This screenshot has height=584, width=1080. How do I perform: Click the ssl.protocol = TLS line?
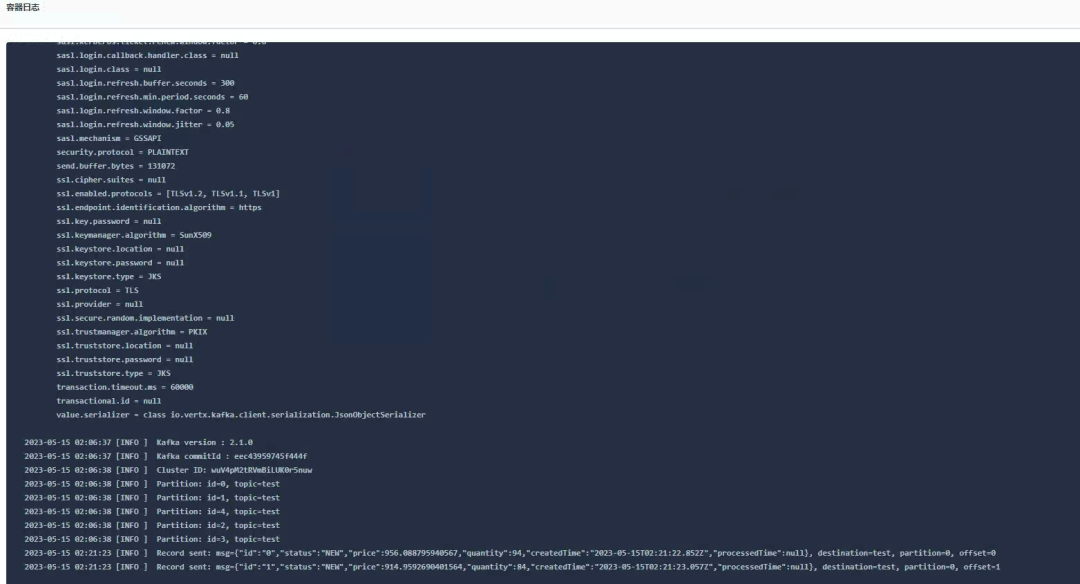point(98,290)
